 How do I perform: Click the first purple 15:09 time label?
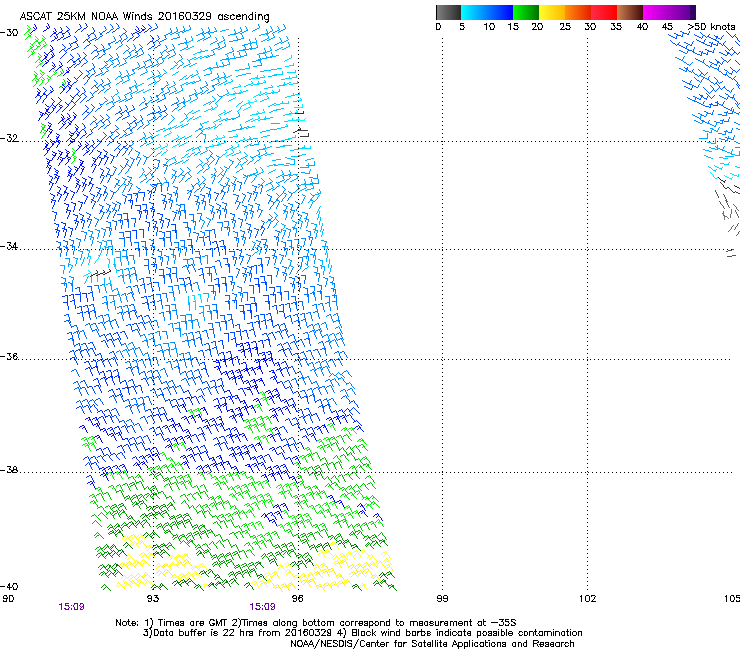[71, 607]
